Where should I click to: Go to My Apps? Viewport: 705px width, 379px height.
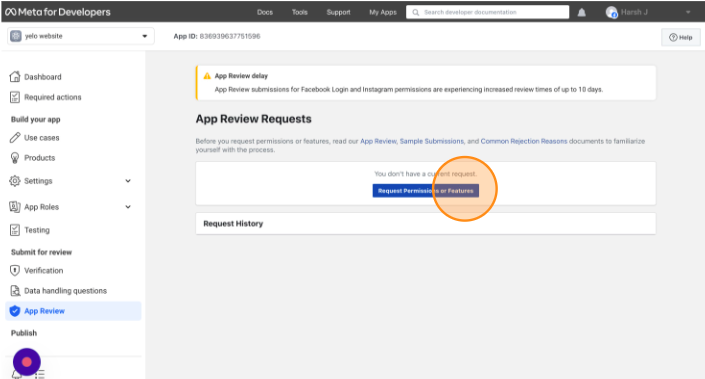[x=383, y=12]
